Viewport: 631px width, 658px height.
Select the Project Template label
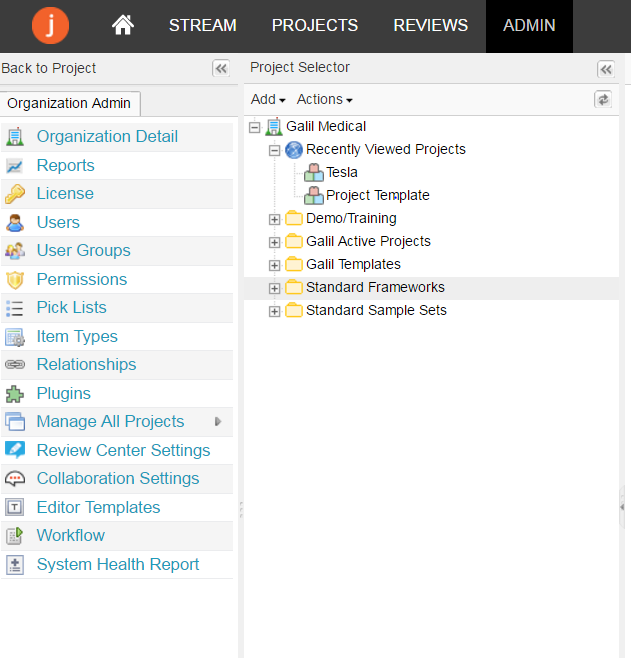[378, 196]
